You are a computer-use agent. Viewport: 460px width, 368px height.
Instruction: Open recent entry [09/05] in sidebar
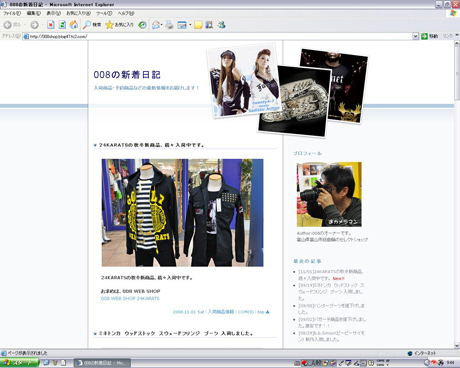[x=332, y=309]
